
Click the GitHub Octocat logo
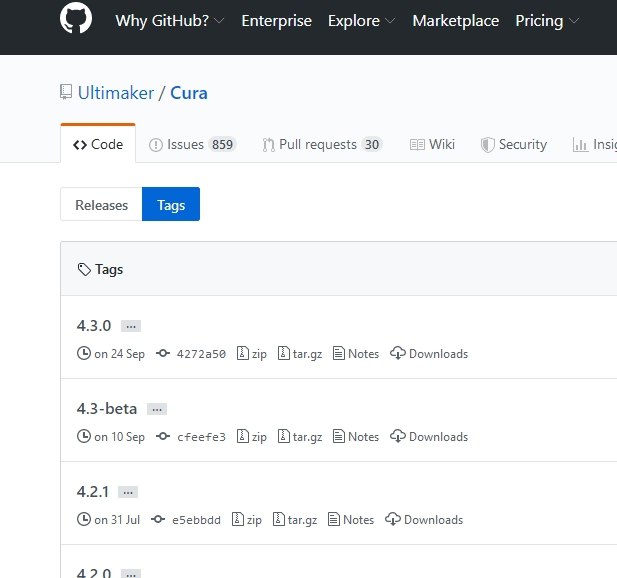pos(76,18)
